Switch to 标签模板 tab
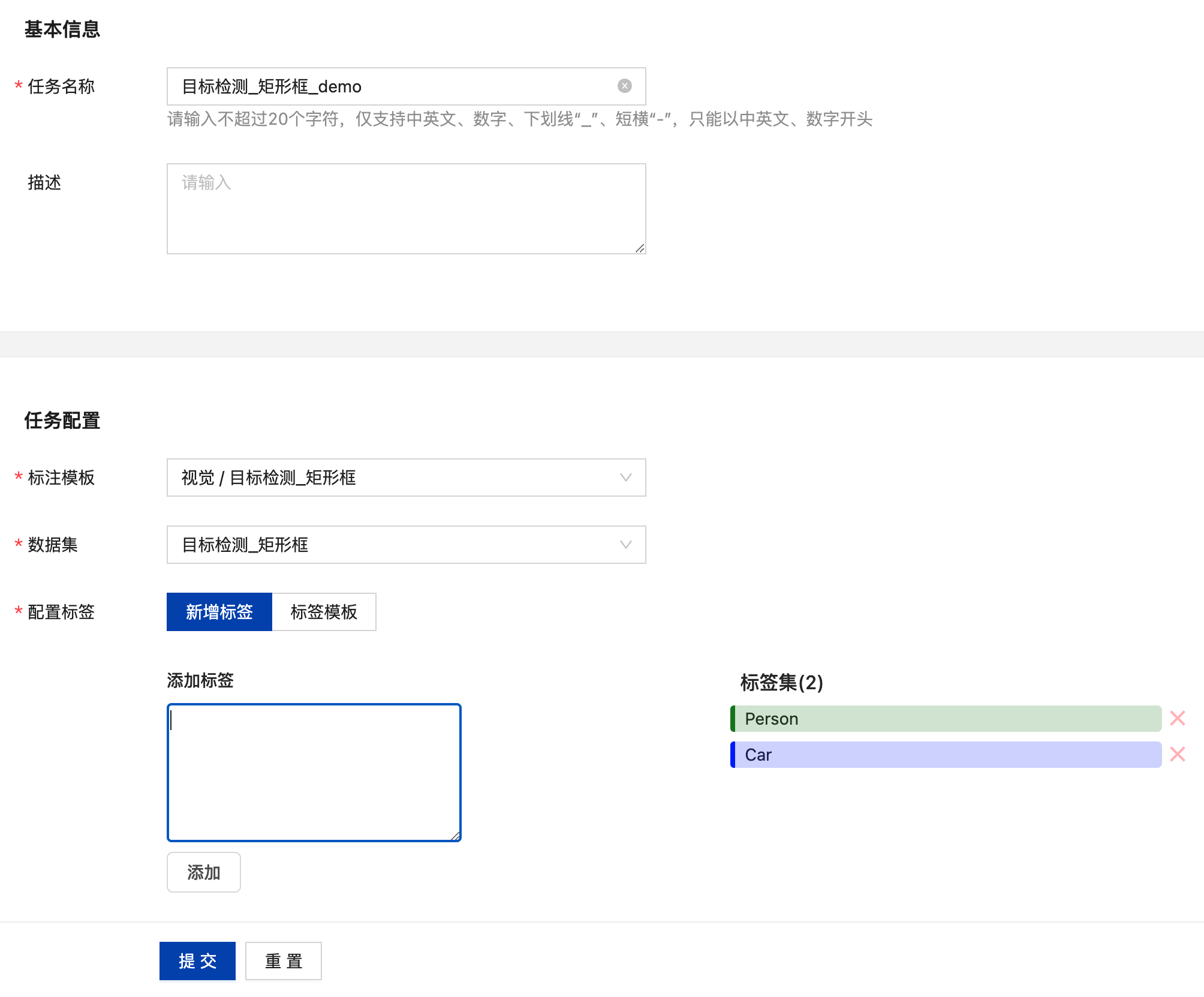This screenshot has height=997, width=1204. (x=324, y=612)
